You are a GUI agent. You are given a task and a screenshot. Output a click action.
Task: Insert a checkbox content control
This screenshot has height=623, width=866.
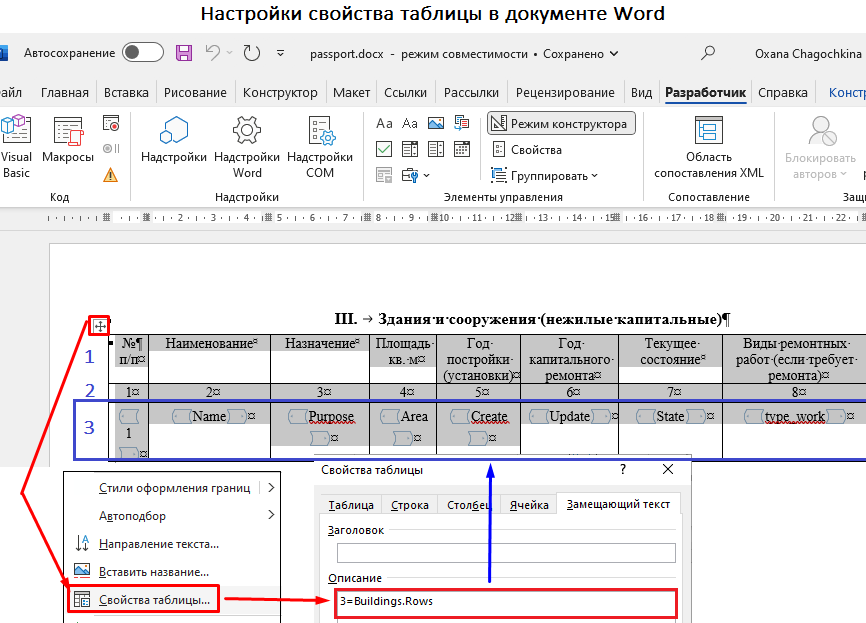tap(384, 150)
